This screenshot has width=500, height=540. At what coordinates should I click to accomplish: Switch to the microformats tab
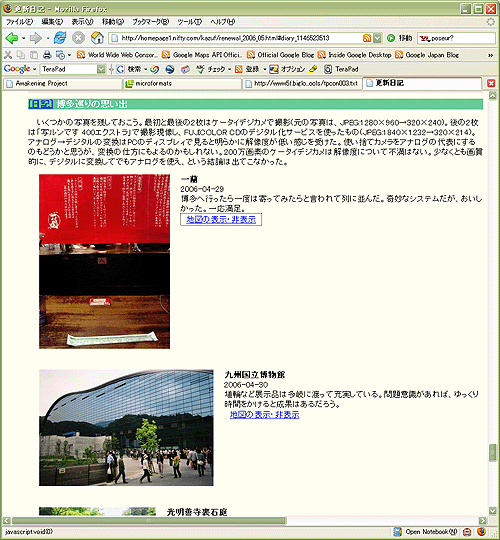(x=182, y=83)
